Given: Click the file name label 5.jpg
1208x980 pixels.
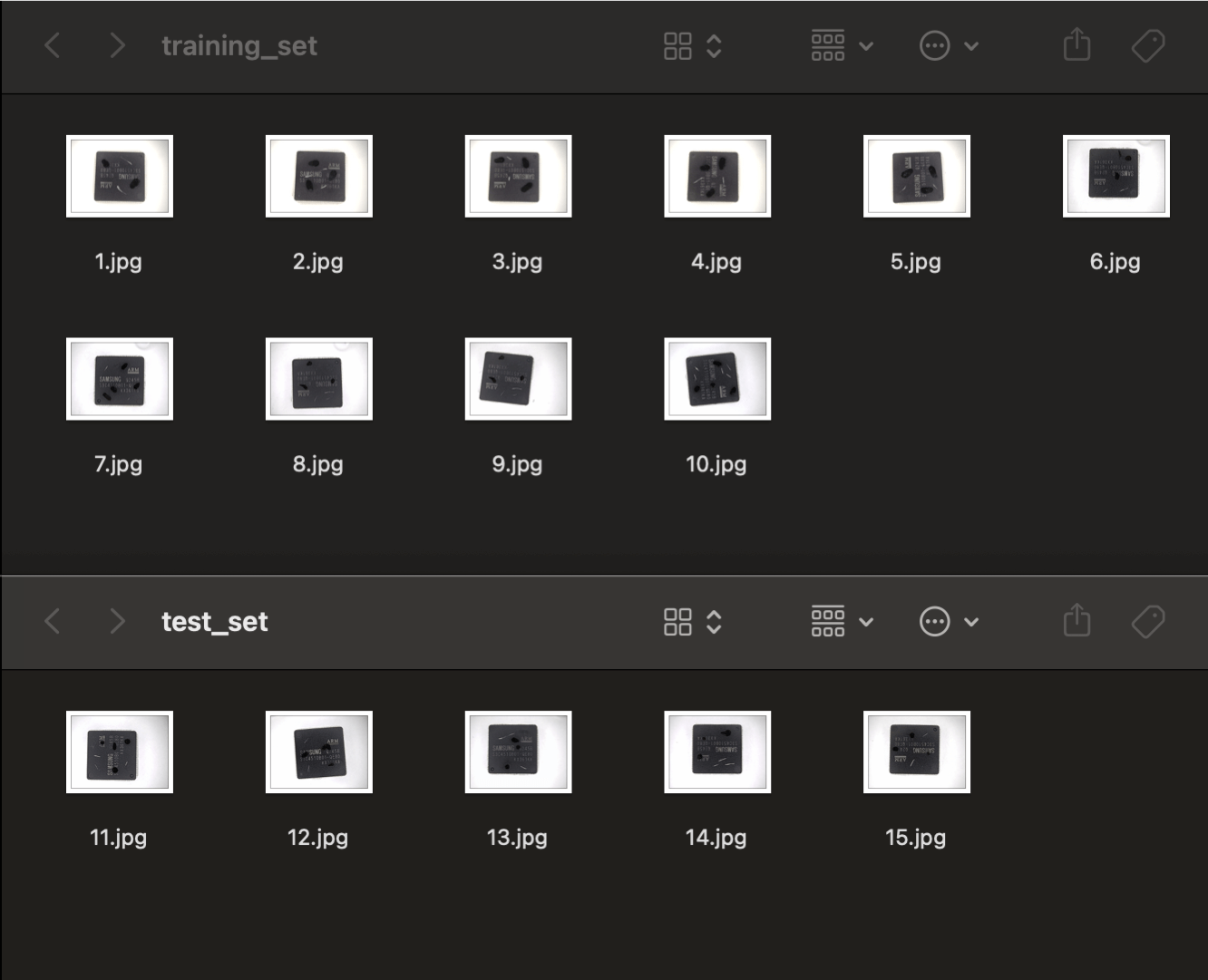Looking at the screenshot, I should (x=916, y=262).
